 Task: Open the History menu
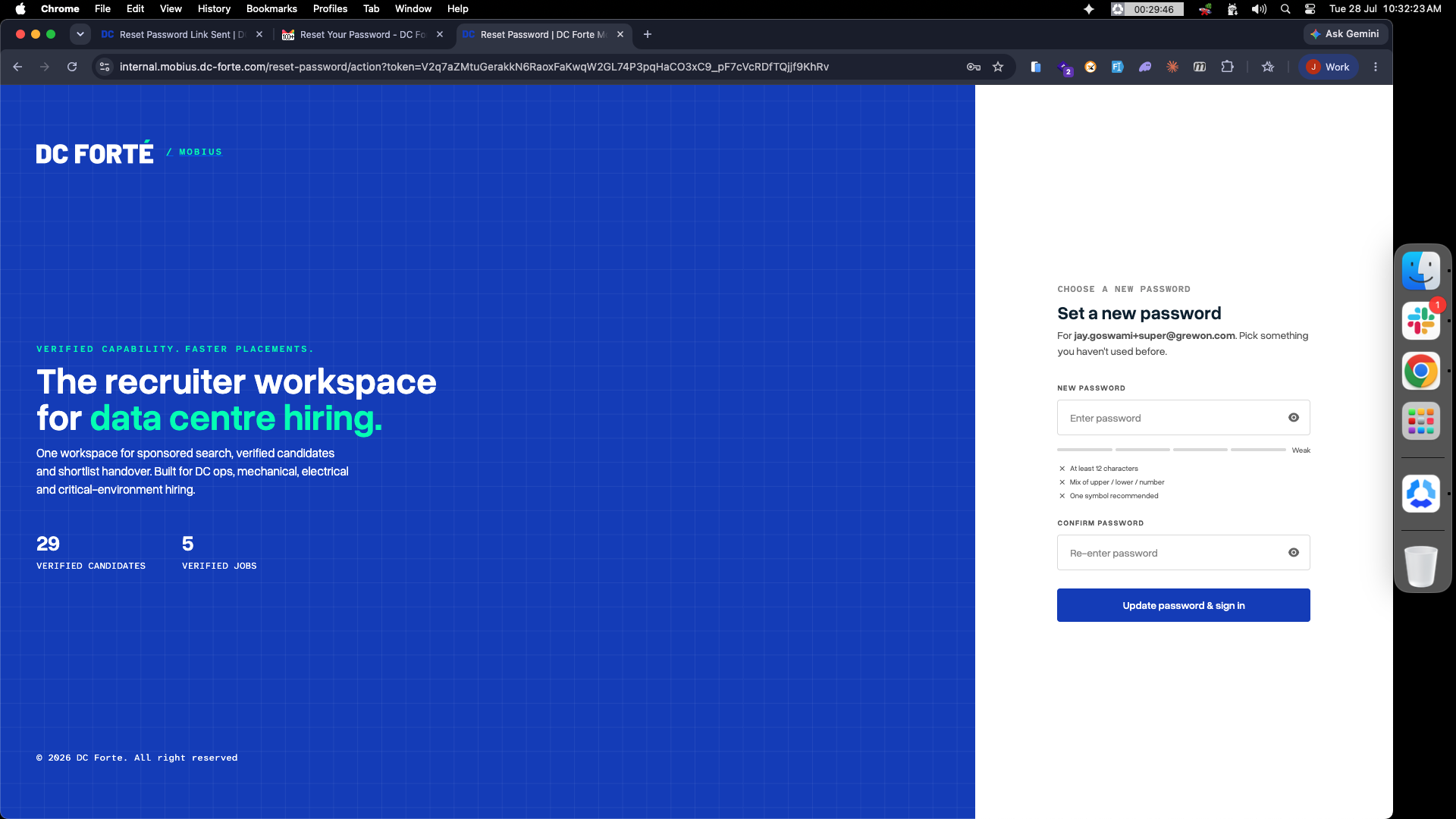(214, 9)
